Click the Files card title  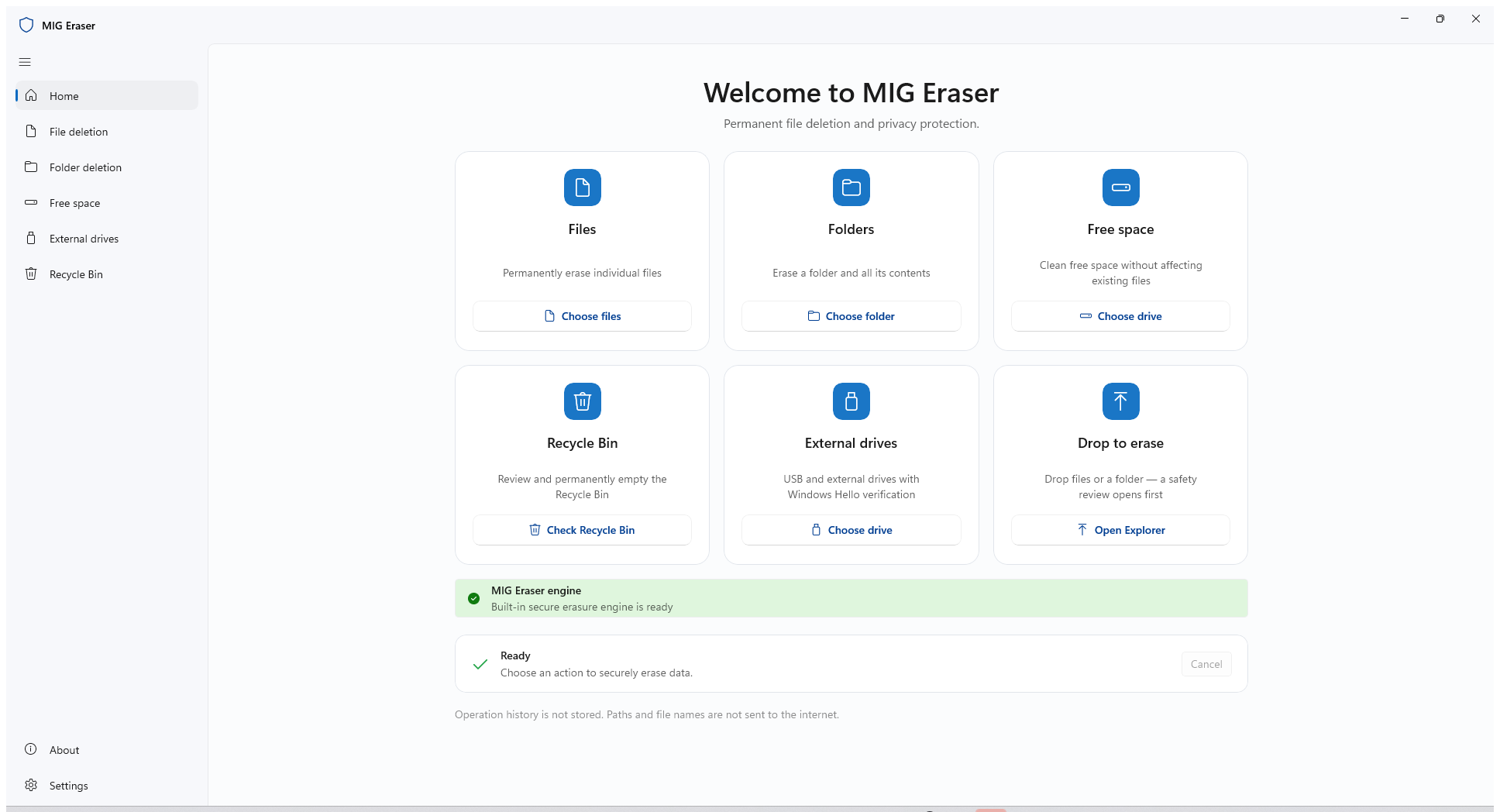click(582, 229)
